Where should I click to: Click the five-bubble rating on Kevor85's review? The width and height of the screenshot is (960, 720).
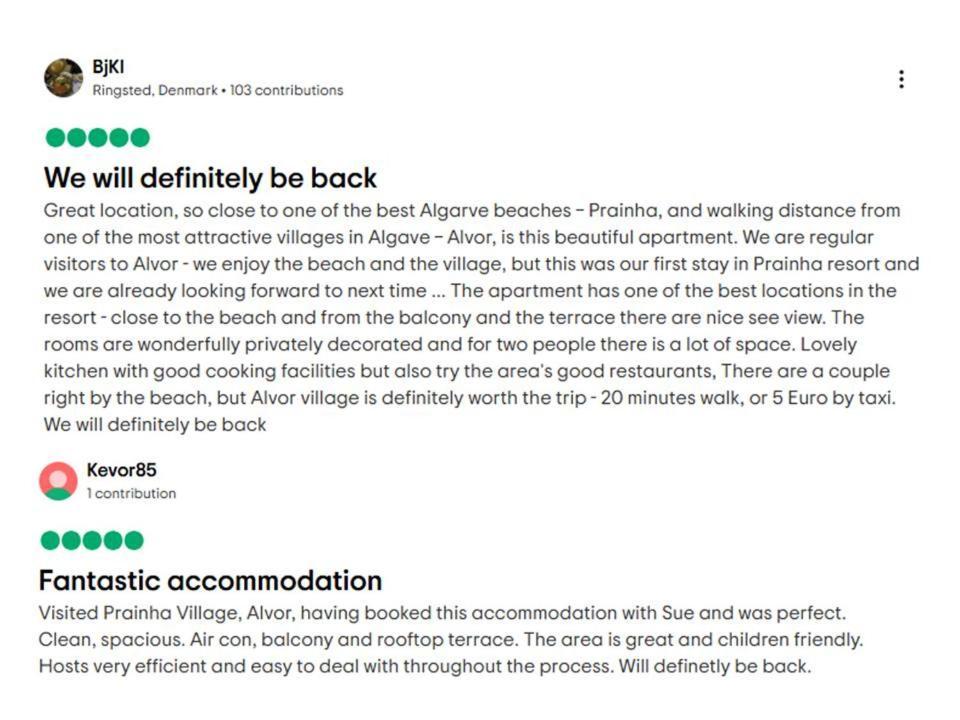(92, 541)
